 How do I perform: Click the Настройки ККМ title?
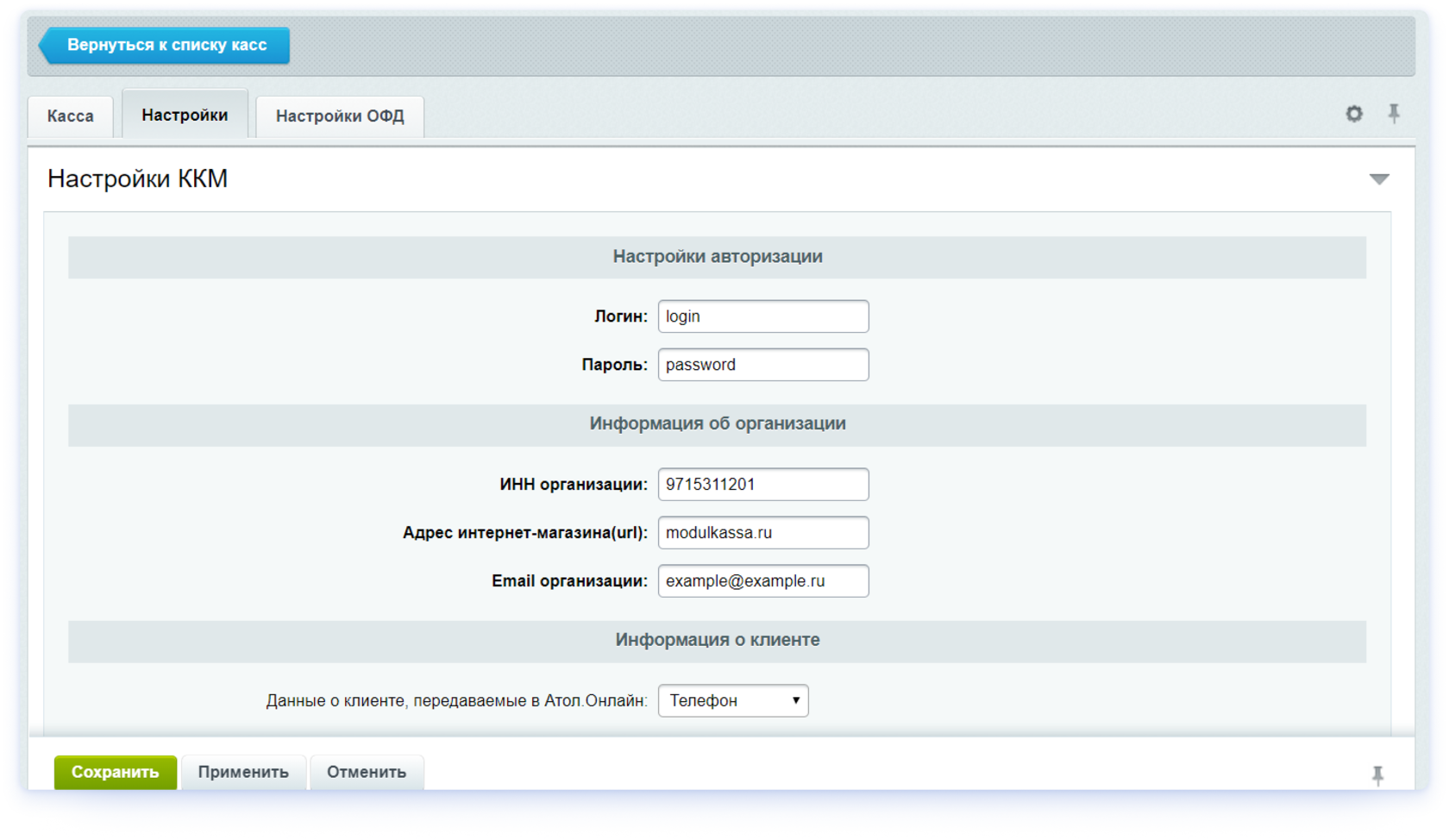pyautogui.click(x=138, y=179)
